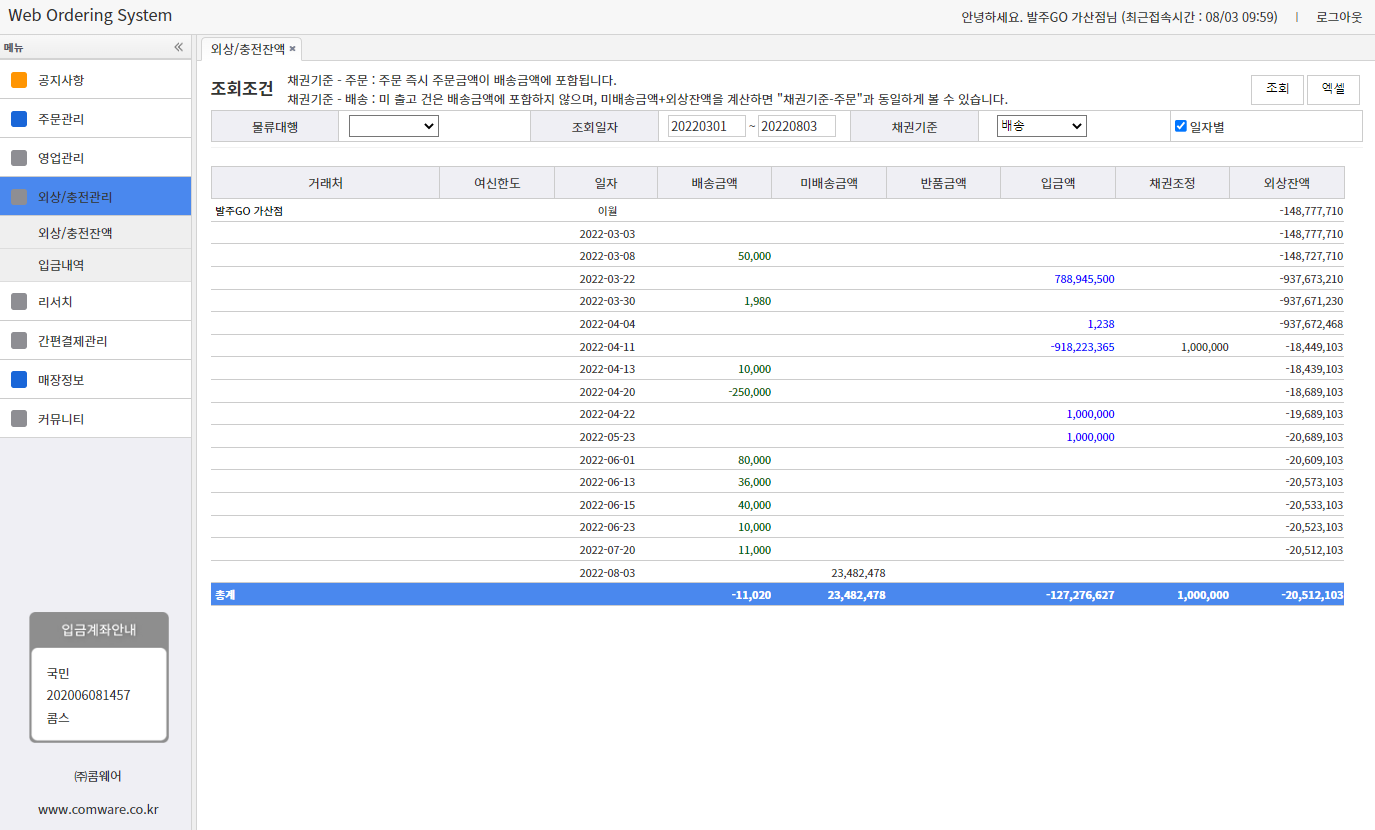
Task: Click the end date field 20220803
Action: 796,126
